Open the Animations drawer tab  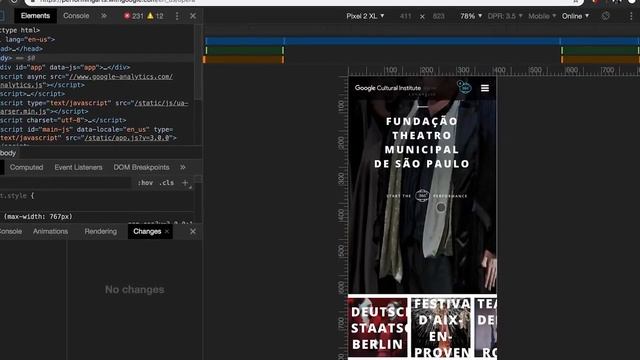click(51, 231)
